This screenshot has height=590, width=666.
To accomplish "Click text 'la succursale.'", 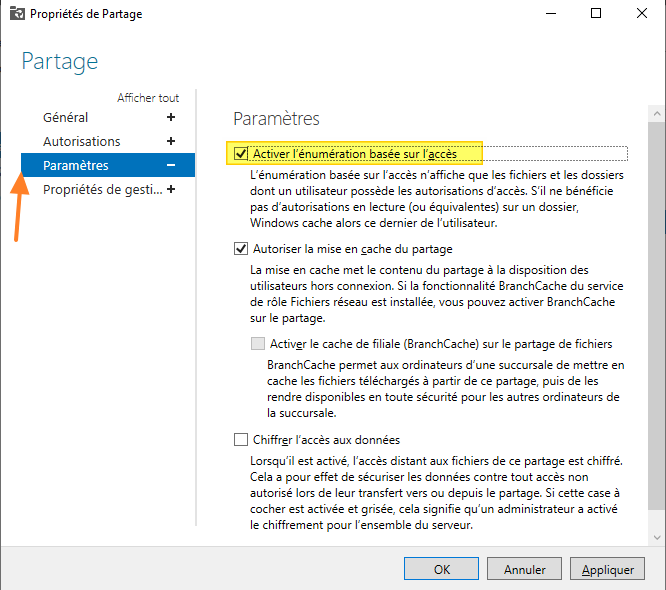I will [302, 412].
